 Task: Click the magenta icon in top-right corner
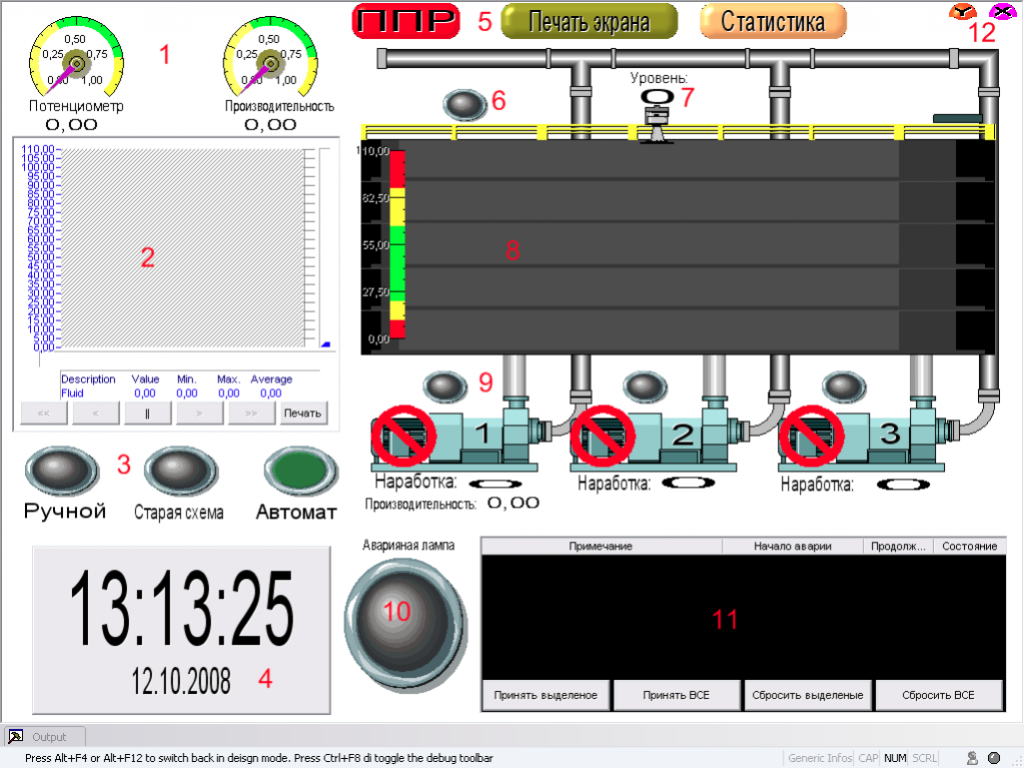pyautogui.click(x=1001, y=12)
